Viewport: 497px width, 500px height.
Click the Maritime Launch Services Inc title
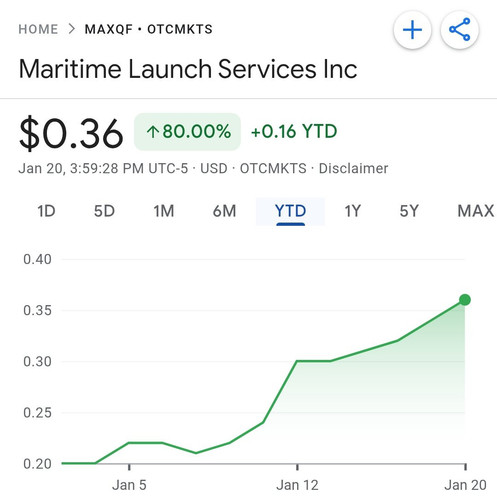[x=188, y=69]
